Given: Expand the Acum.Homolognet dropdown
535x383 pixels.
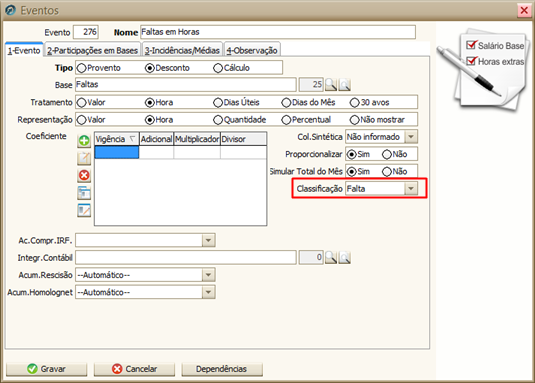Looking at the screenshot, I should (x=208, y=292).
